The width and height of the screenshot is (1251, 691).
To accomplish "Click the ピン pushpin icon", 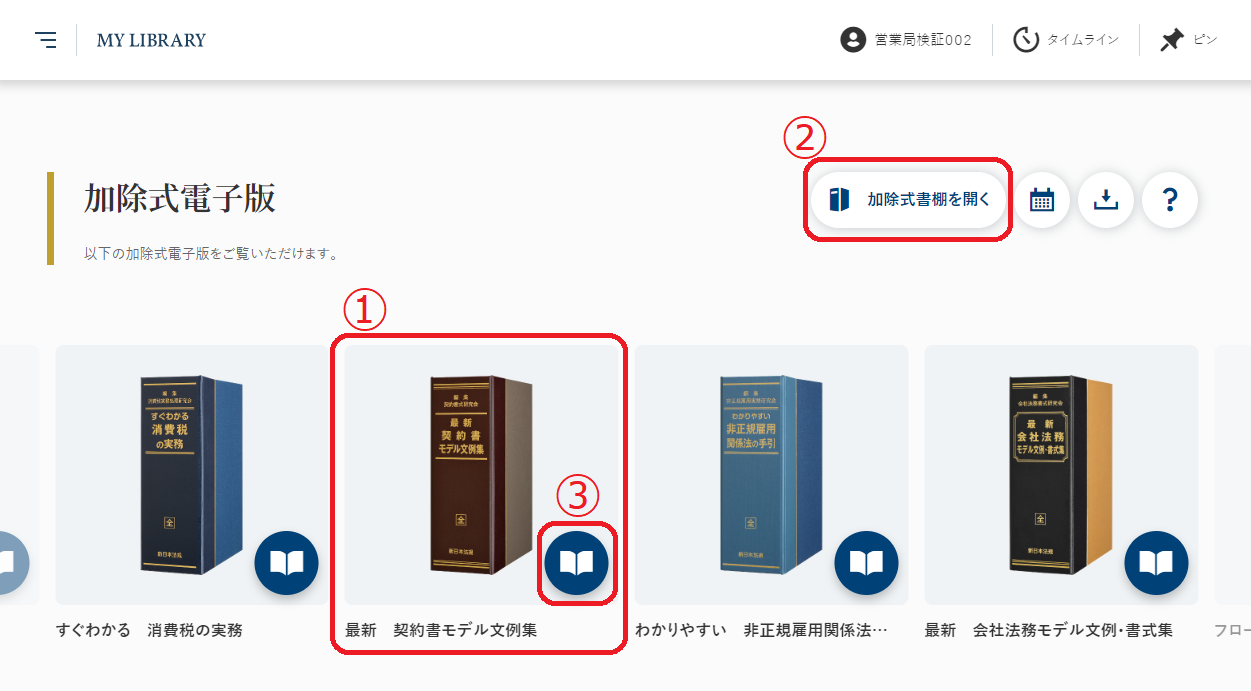I will pos(1172,40).
